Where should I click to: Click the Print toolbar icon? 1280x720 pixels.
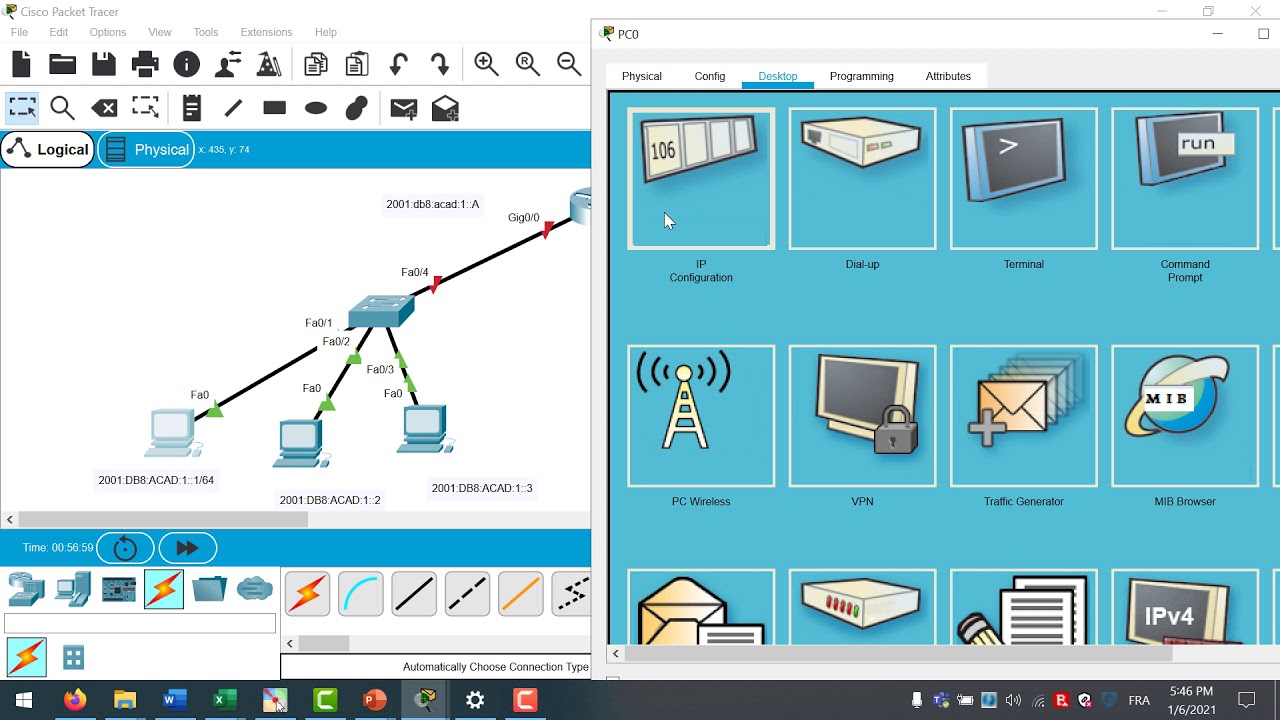[x=145, y=65]
